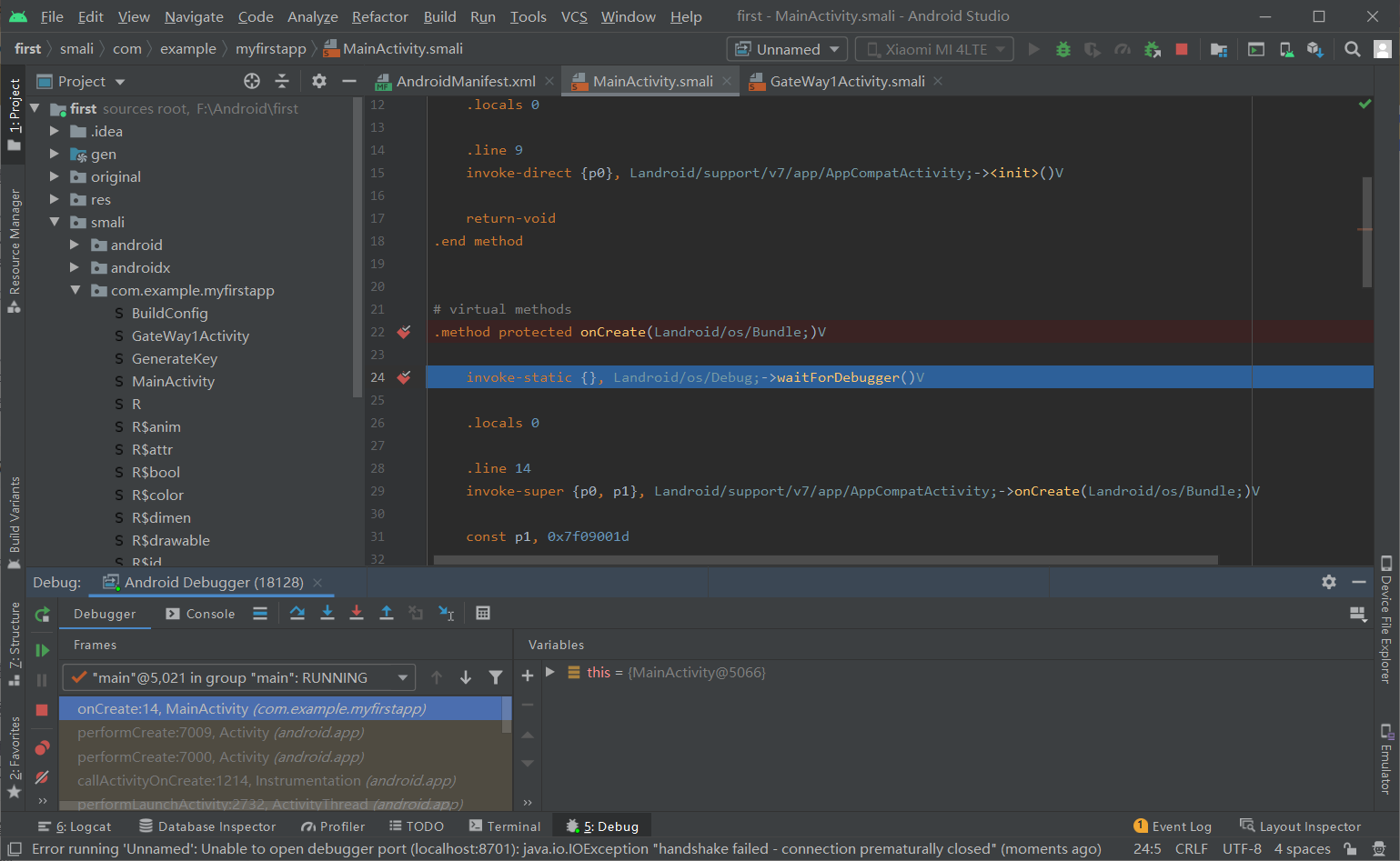
Task: Open Device File Explorer side tab
Action: [x=1385, y=619]
